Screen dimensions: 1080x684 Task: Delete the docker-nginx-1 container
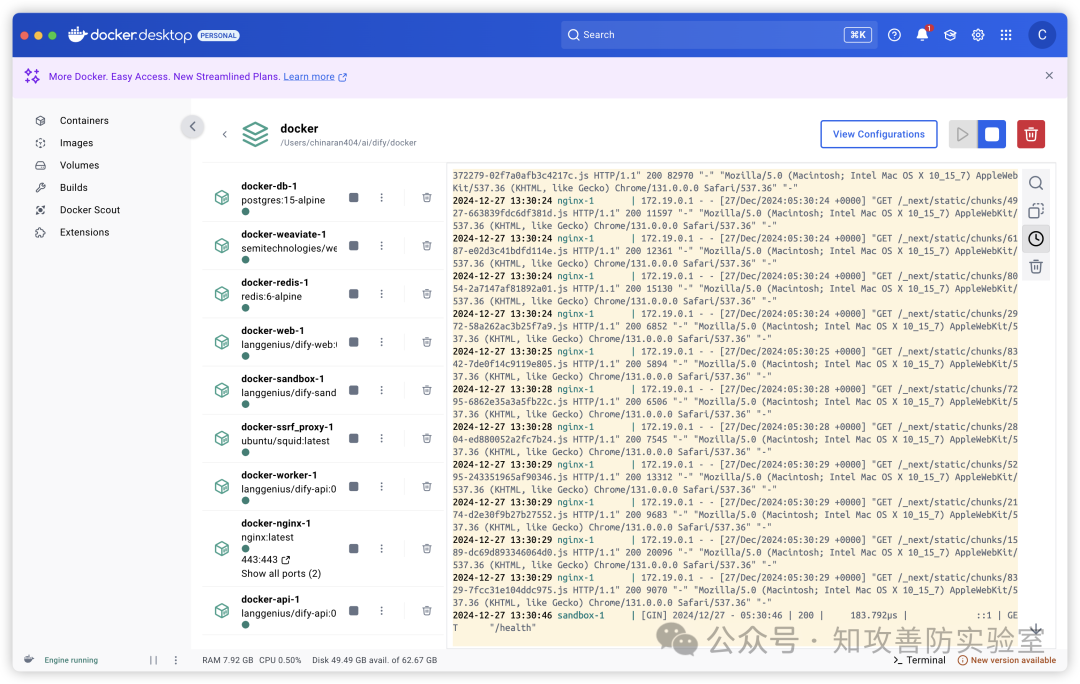pos(426,549)
